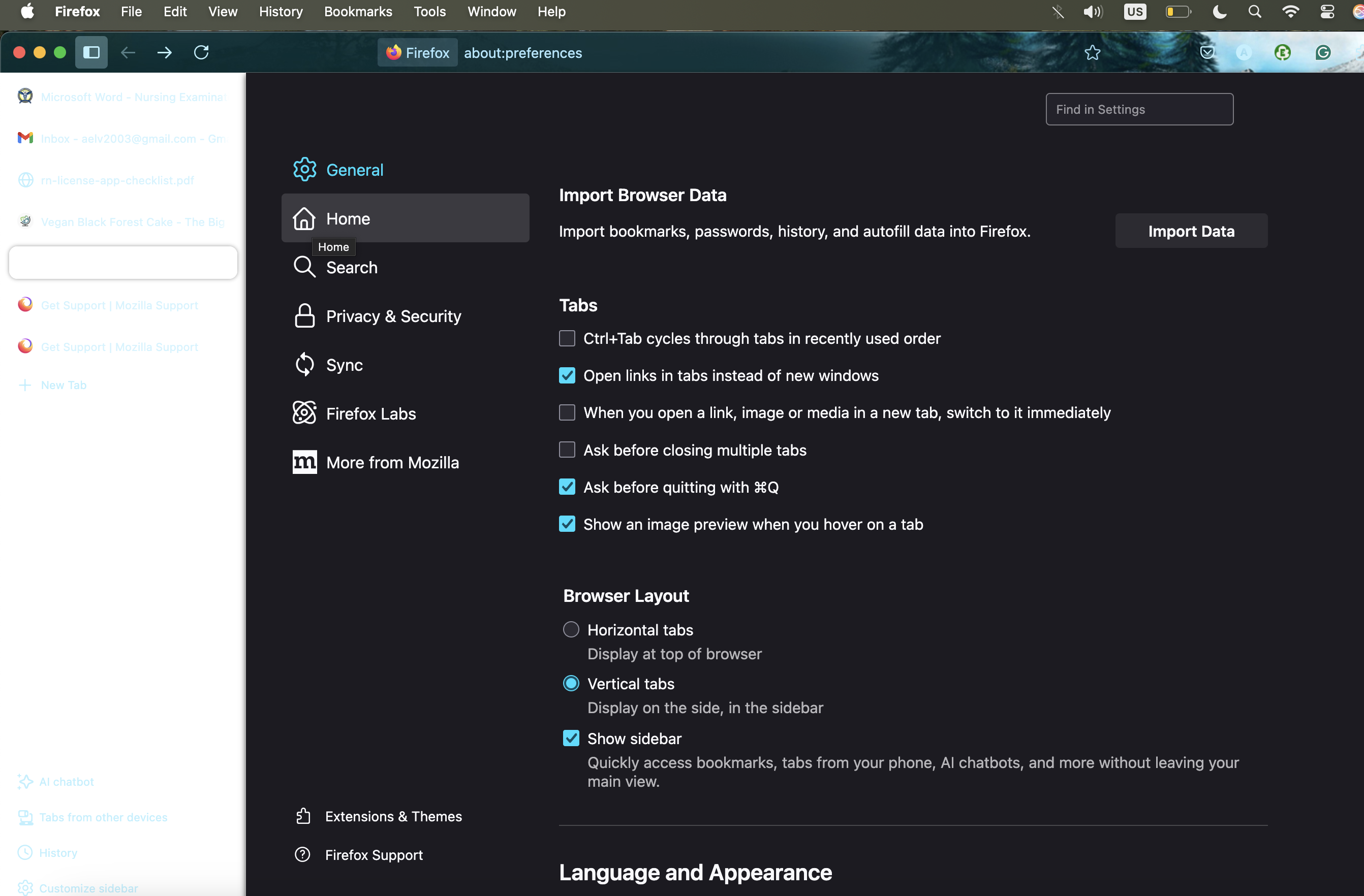Click the Bluetooth status icon
The image size is (1364, 896).
point(1058,12)
